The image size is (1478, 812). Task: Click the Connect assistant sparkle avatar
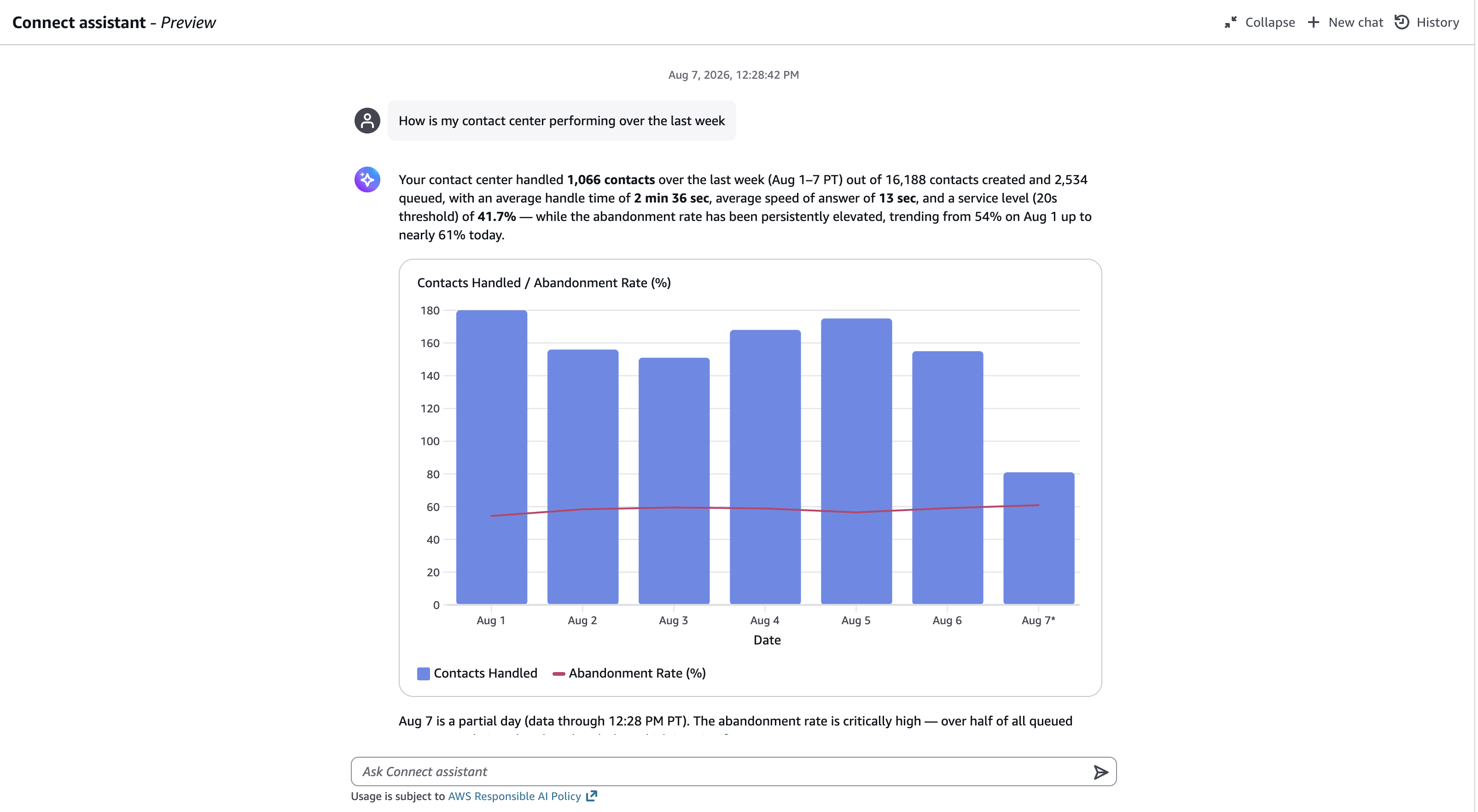click(367, 180)
